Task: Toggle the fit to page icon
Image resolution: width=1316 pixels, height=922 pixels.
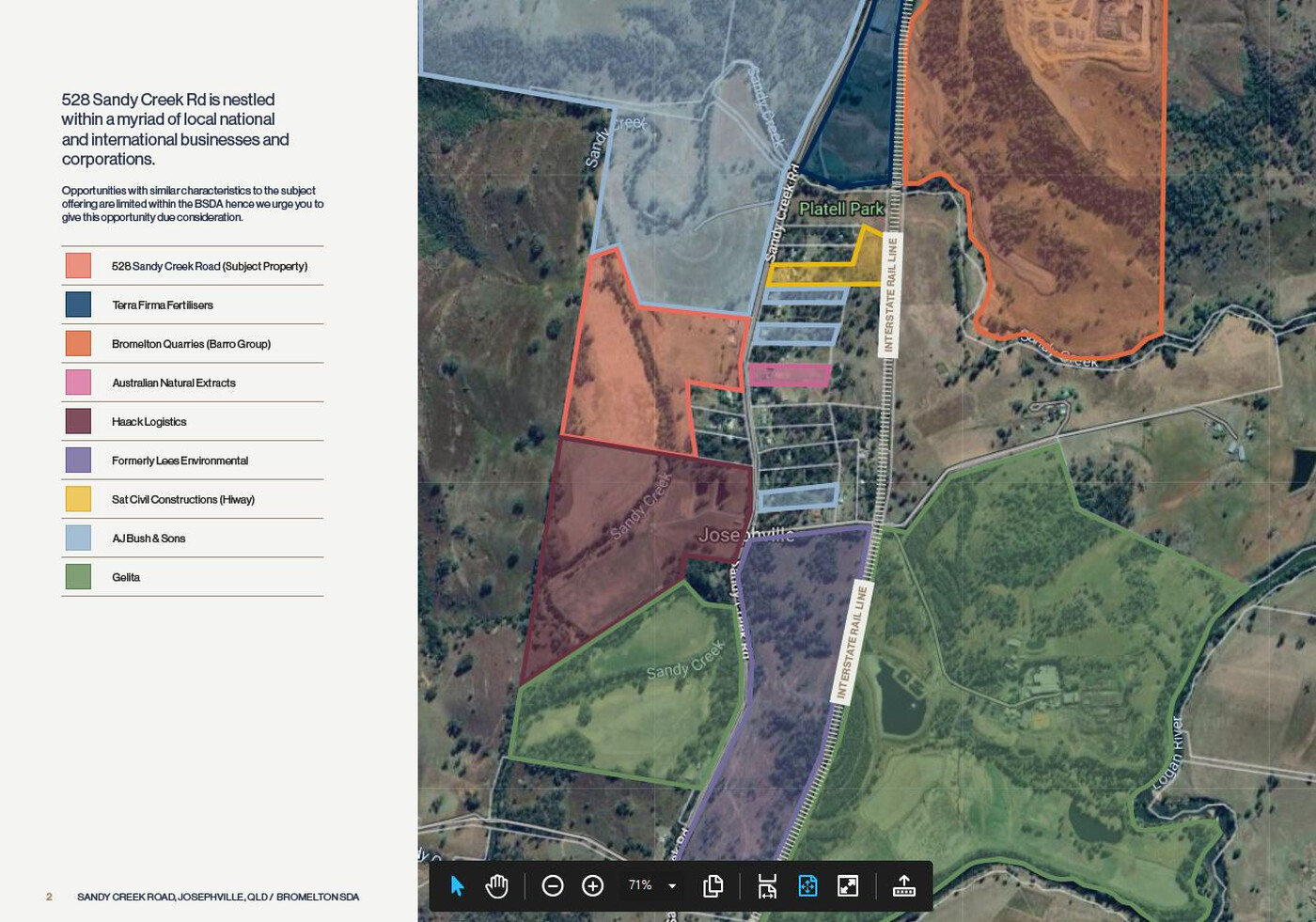Action: click(x=807, y=885)
